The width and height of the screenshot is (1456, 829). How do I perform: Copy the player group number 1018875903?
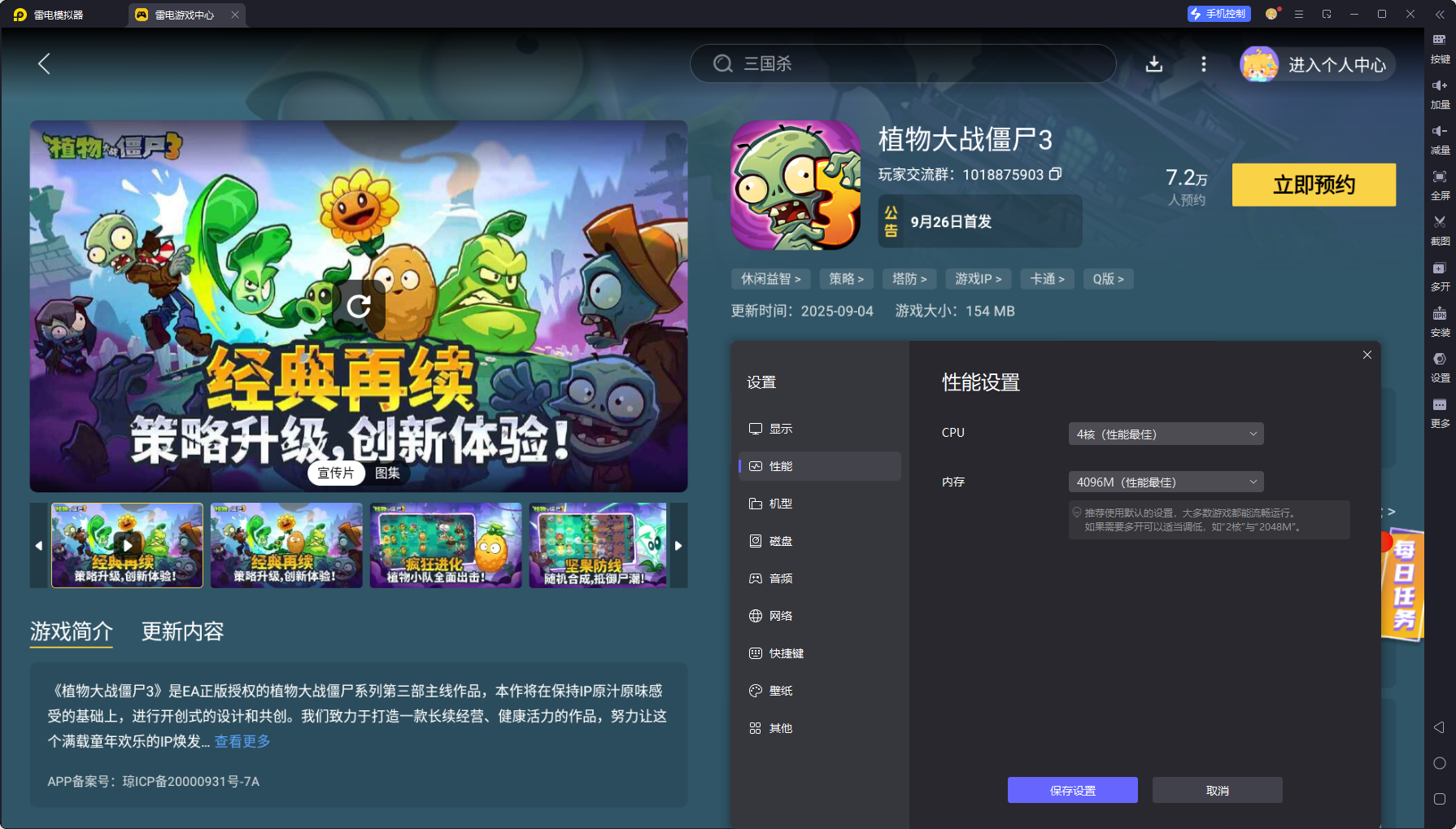(1055, 174)
